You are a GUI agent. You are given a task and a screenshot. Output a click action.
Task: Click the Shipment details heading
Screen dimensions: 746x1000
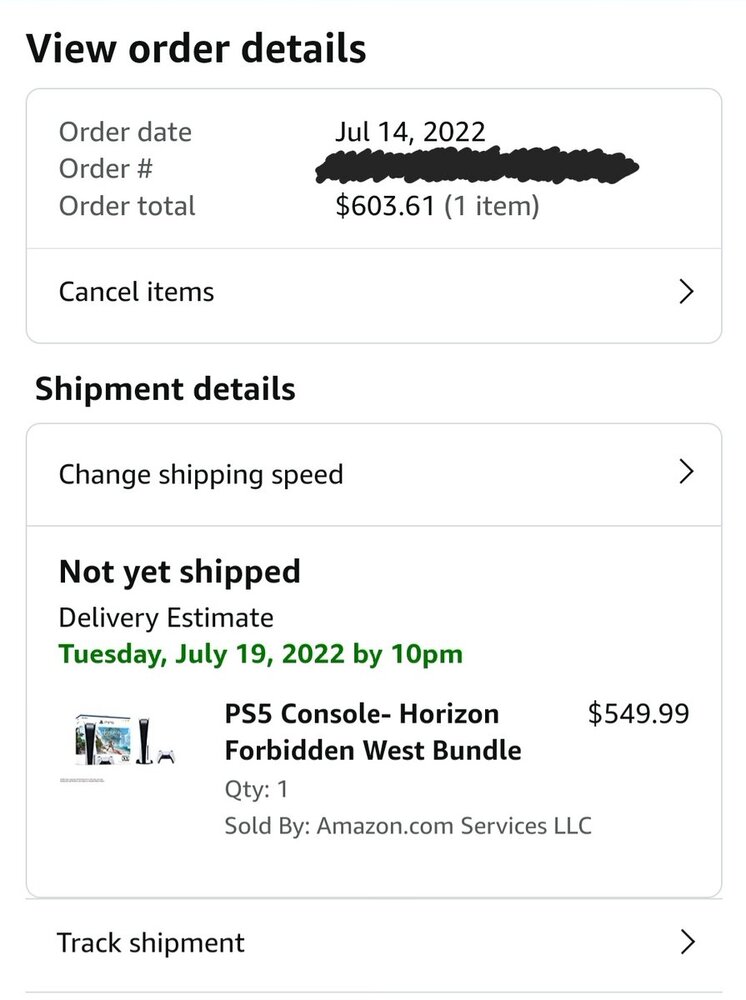[166, 388]
